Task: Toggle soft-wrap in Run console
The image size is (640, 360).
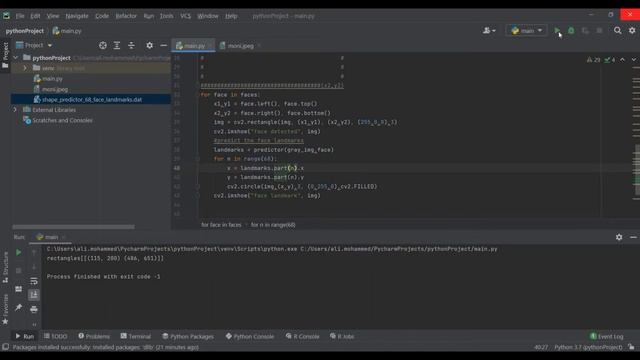Action: [34, 281]
